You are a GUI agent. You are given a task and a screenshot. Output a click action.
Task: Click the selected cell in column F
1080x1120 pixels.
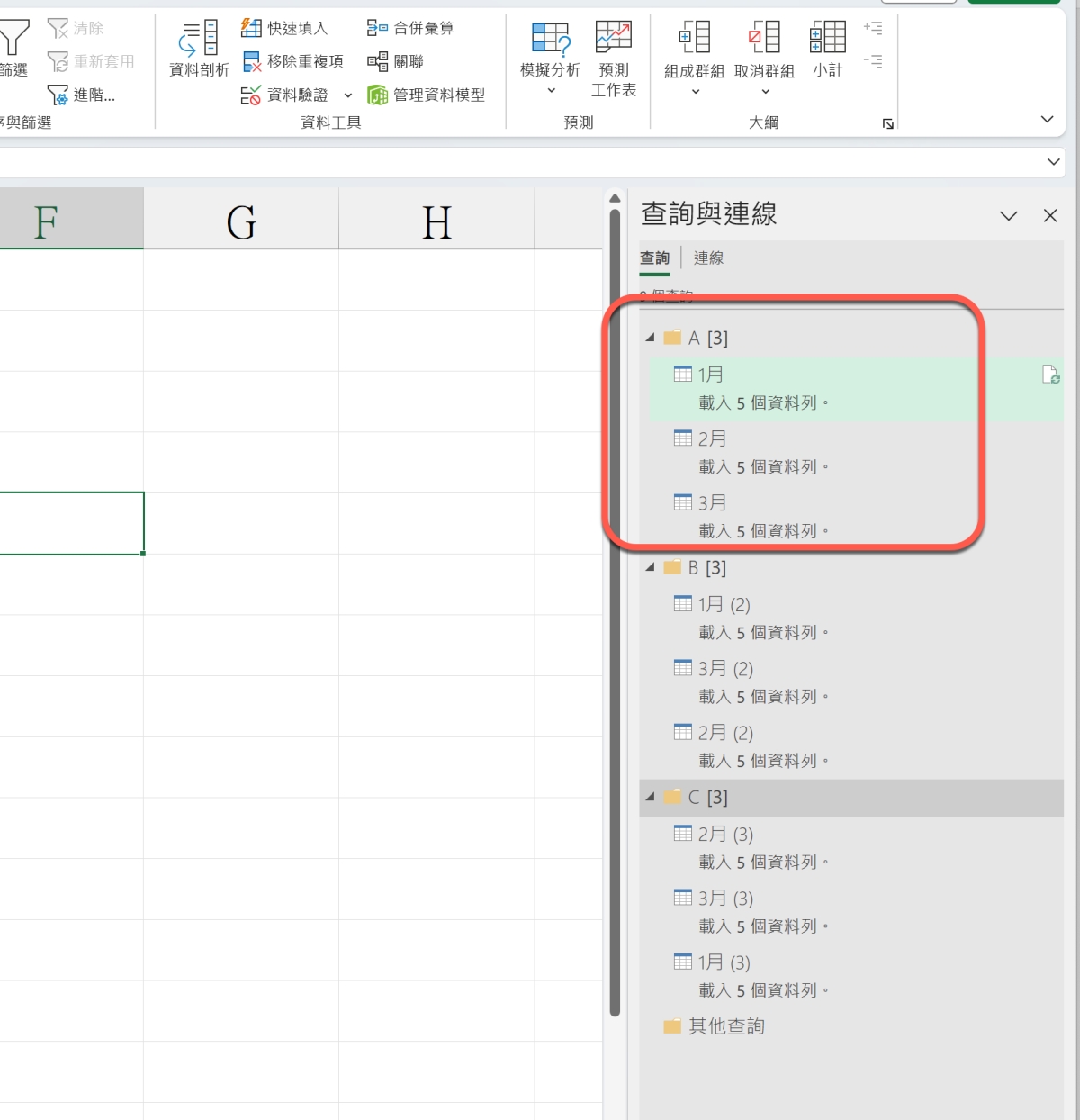(x=71, y=523)
